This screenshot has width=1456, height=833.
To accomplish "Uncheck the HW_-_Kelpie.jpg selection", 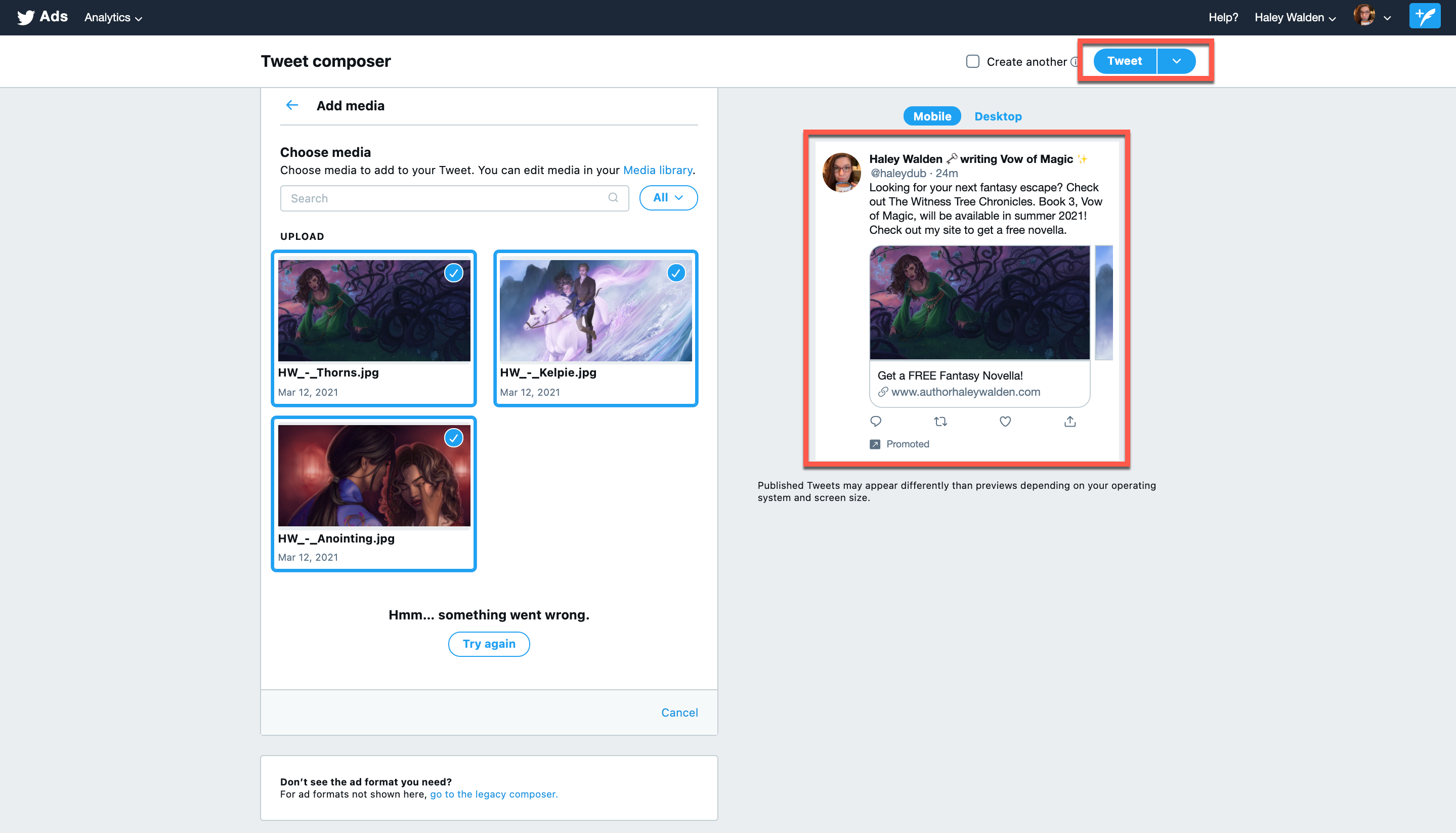I will pyautogui.click(x=676, y=273).
